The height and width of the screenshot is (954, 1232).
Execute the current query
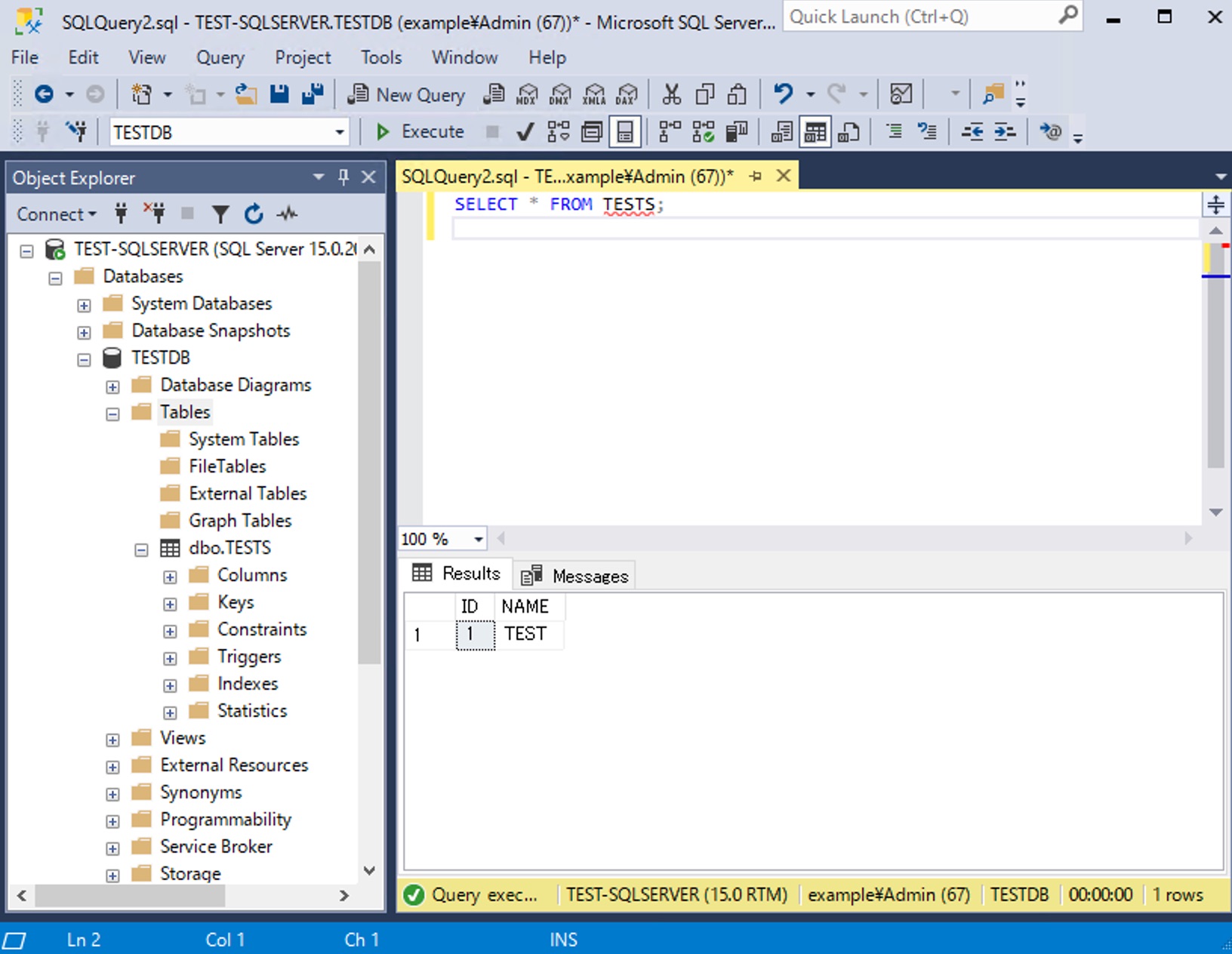coord(419,131)
